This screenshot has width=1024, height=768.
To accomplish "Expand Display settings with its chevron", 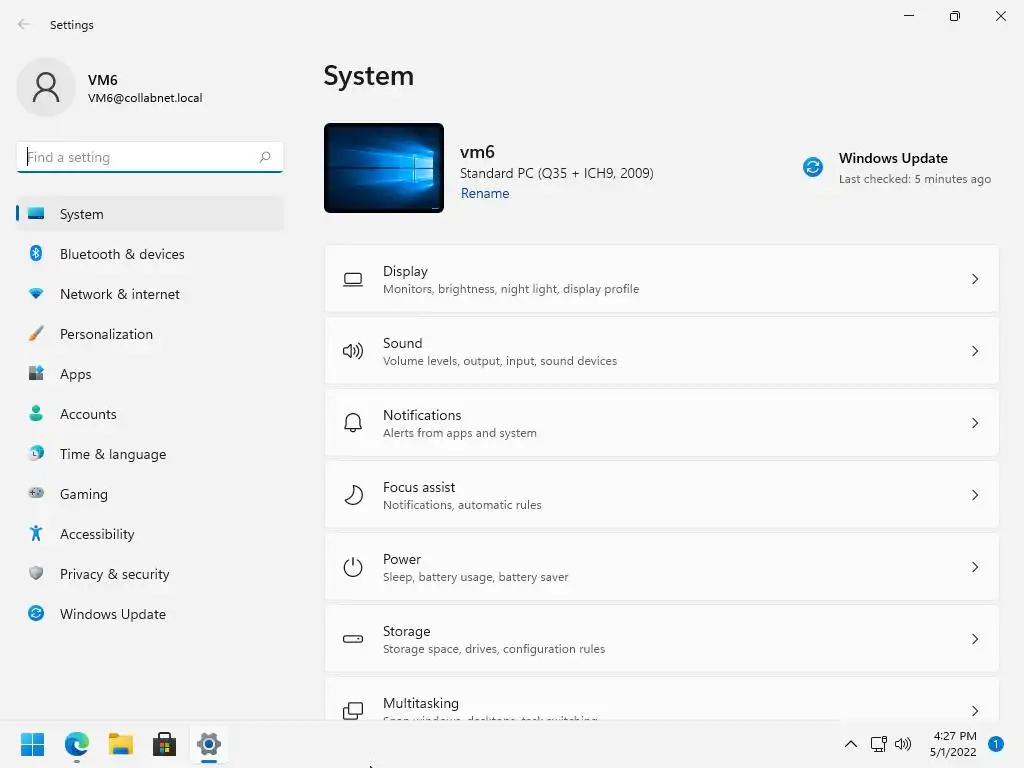I will (974, 280).
